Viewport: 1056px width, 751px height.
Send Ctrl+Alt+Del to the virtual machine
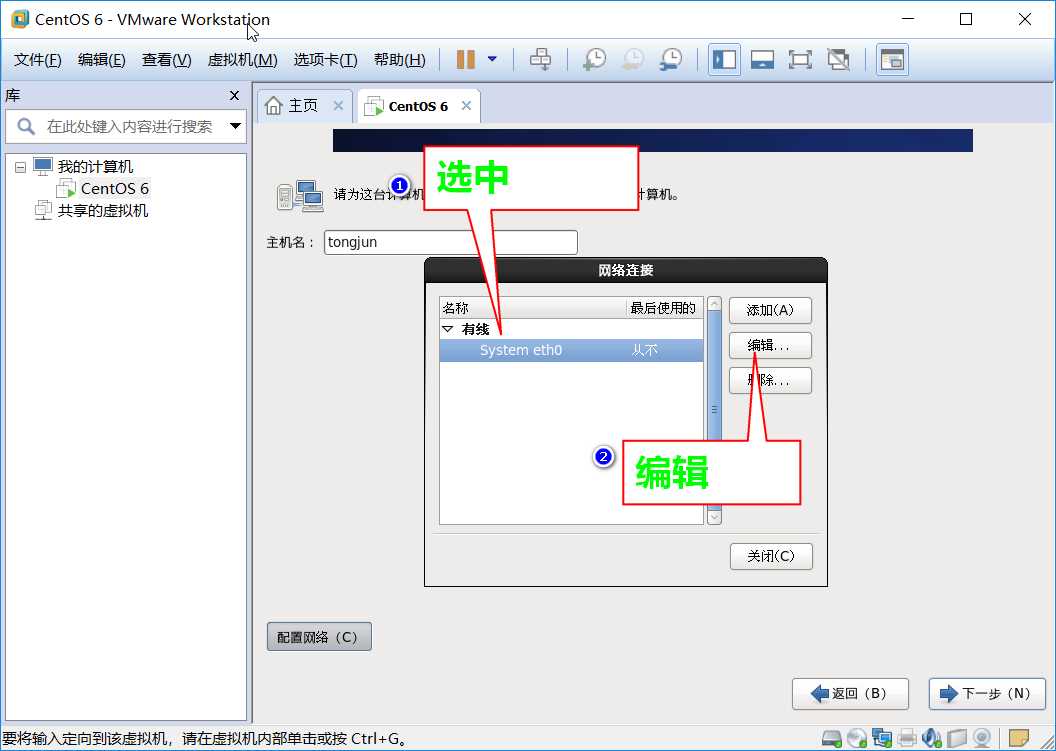click(540, 59)
